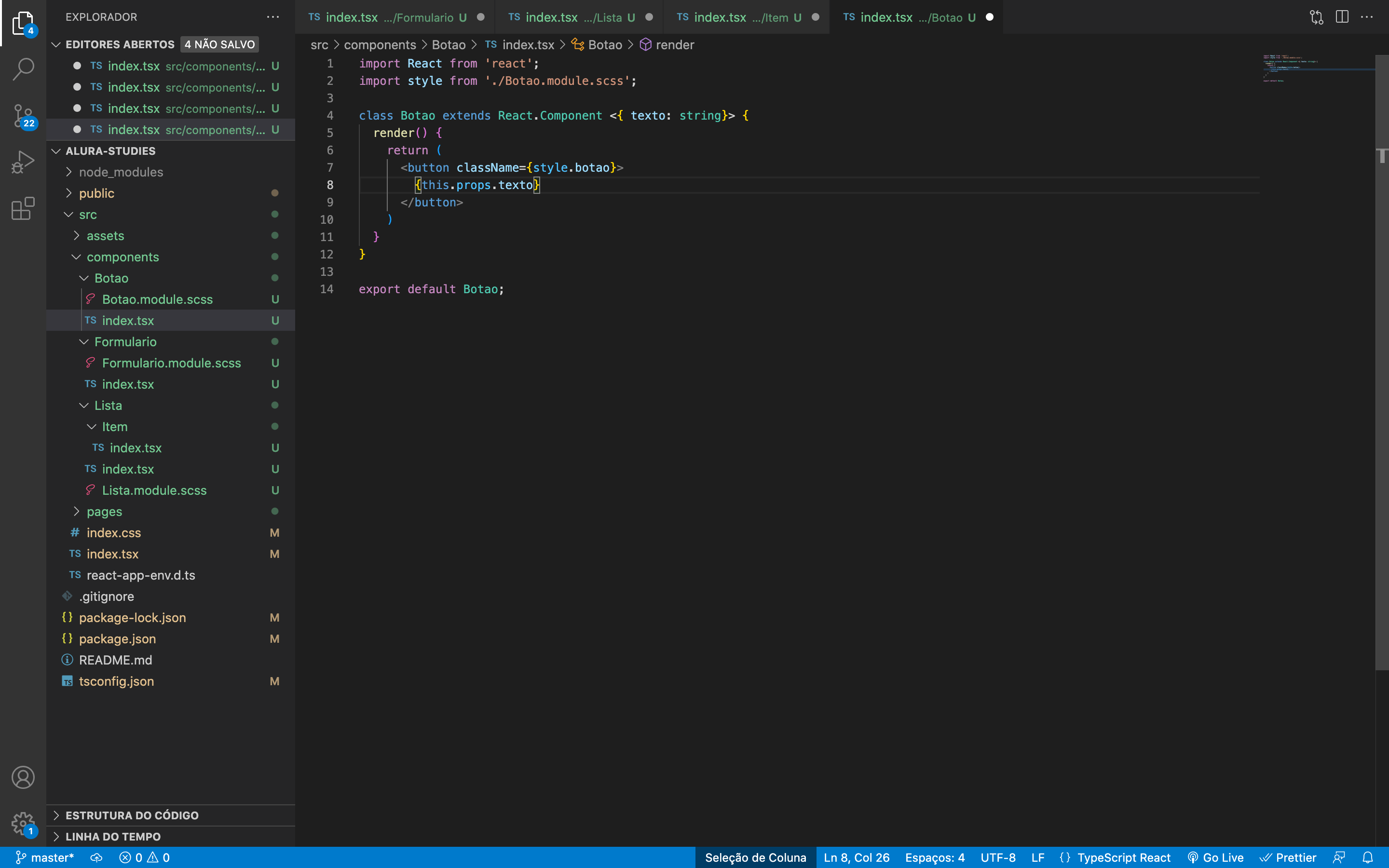Viewport: 1389px width, 868px height.
Task: Change TypeScript React language mode
Action: (1123, 858)
